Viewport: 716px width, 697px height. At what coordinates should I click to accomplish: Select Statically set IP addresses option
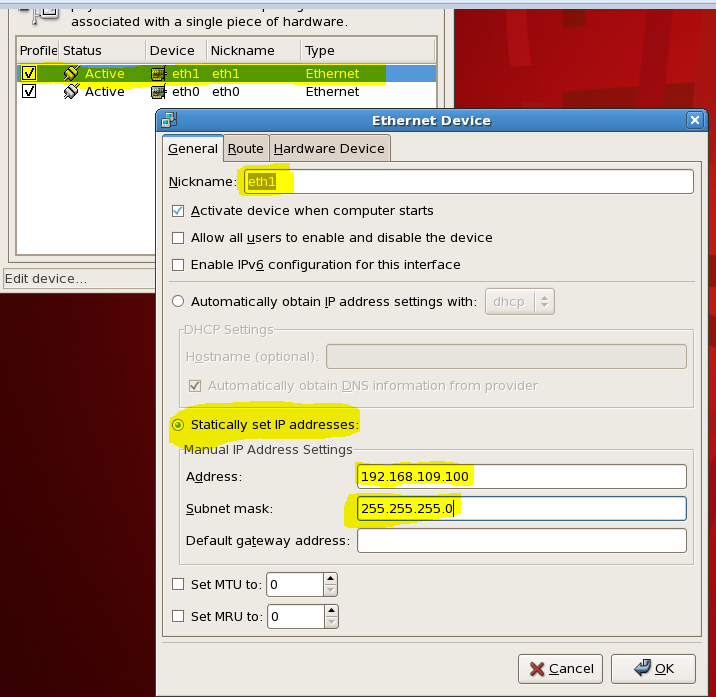click(x=178, y=425)
